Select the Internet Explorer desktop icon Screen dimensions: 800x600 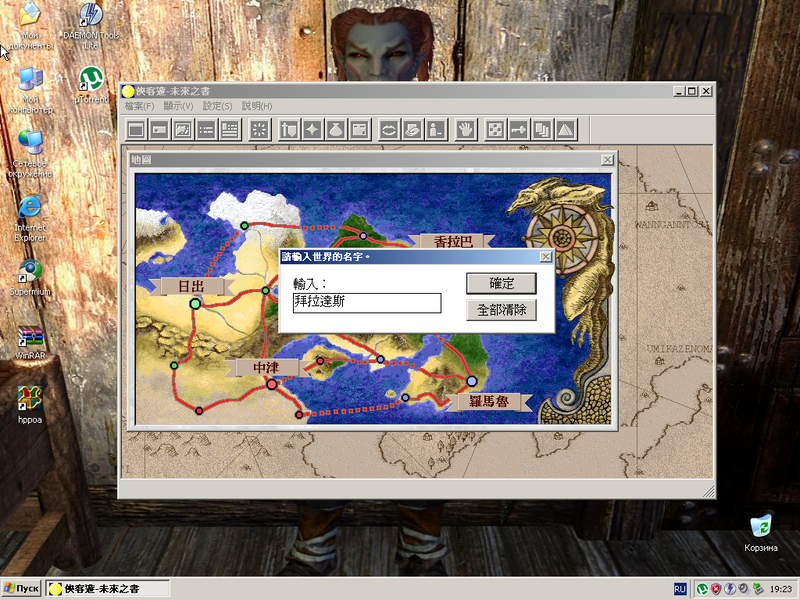click(x=30, y=218)
